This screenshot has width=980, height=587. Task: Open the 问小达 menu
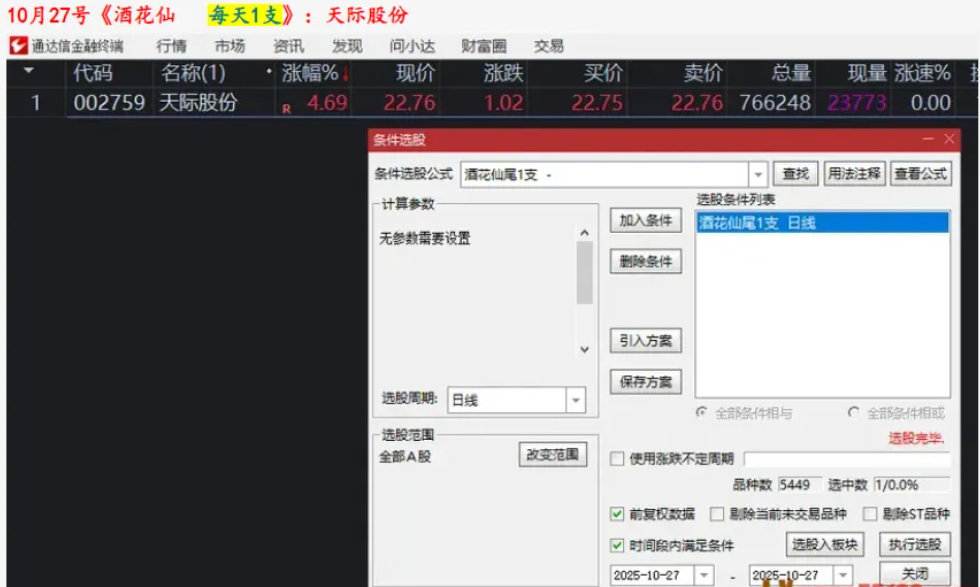pos(412,46)
